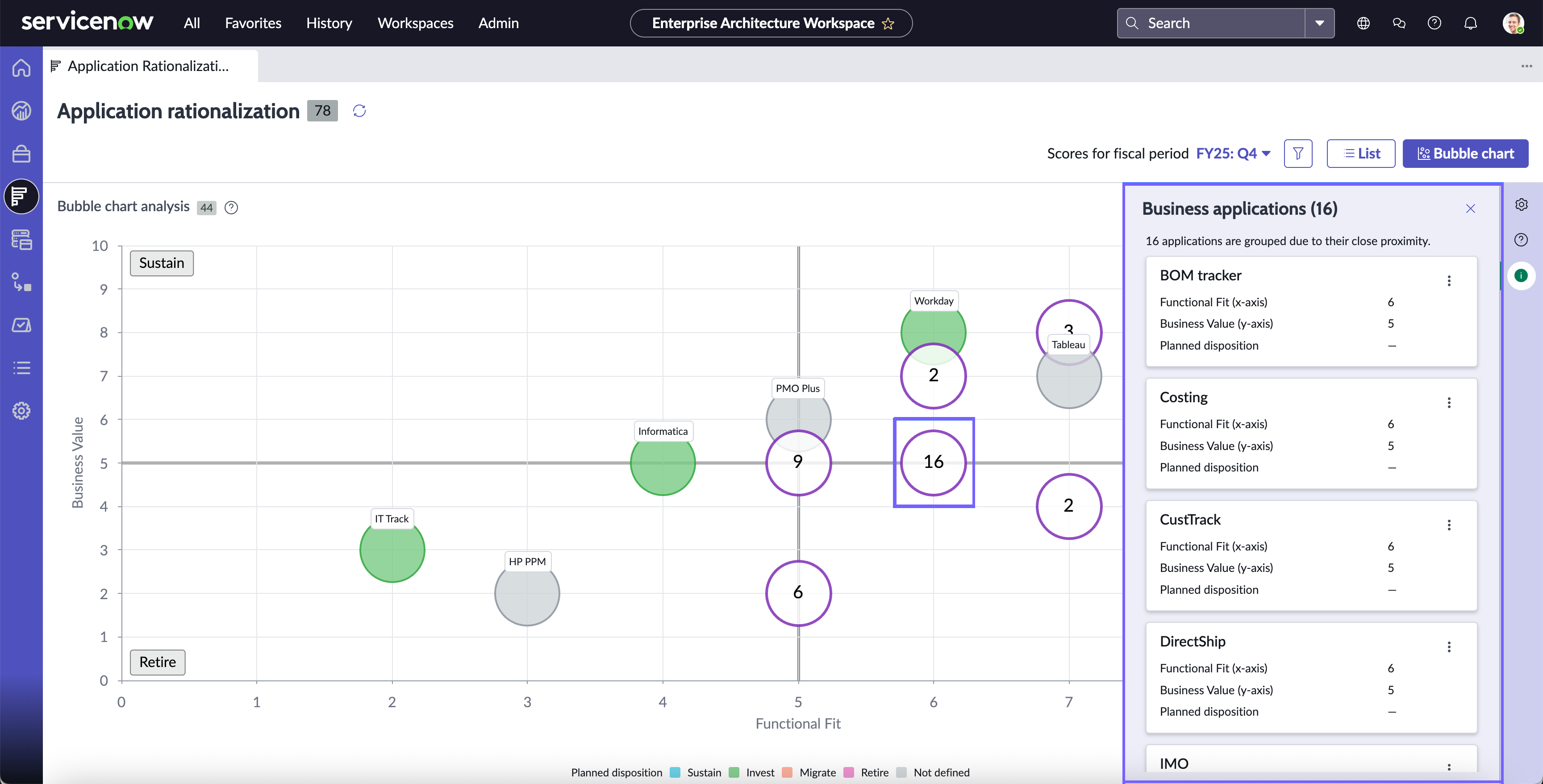Open the History menu

(x=329, y=23)
